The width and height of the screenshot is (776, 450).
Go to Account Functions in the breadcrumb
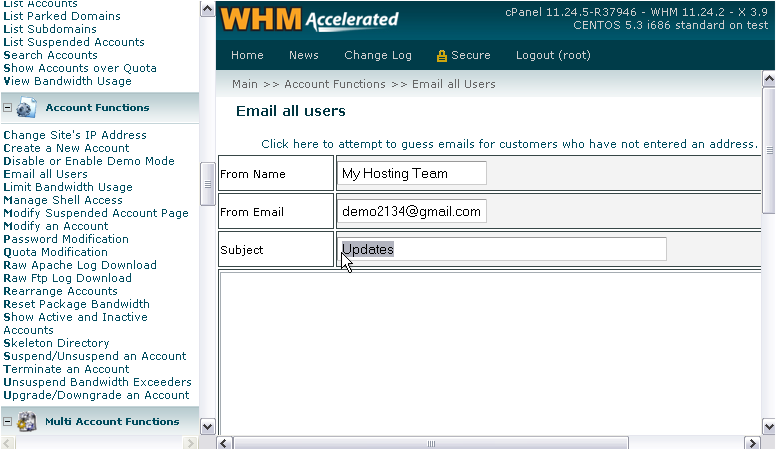point(335,84)
